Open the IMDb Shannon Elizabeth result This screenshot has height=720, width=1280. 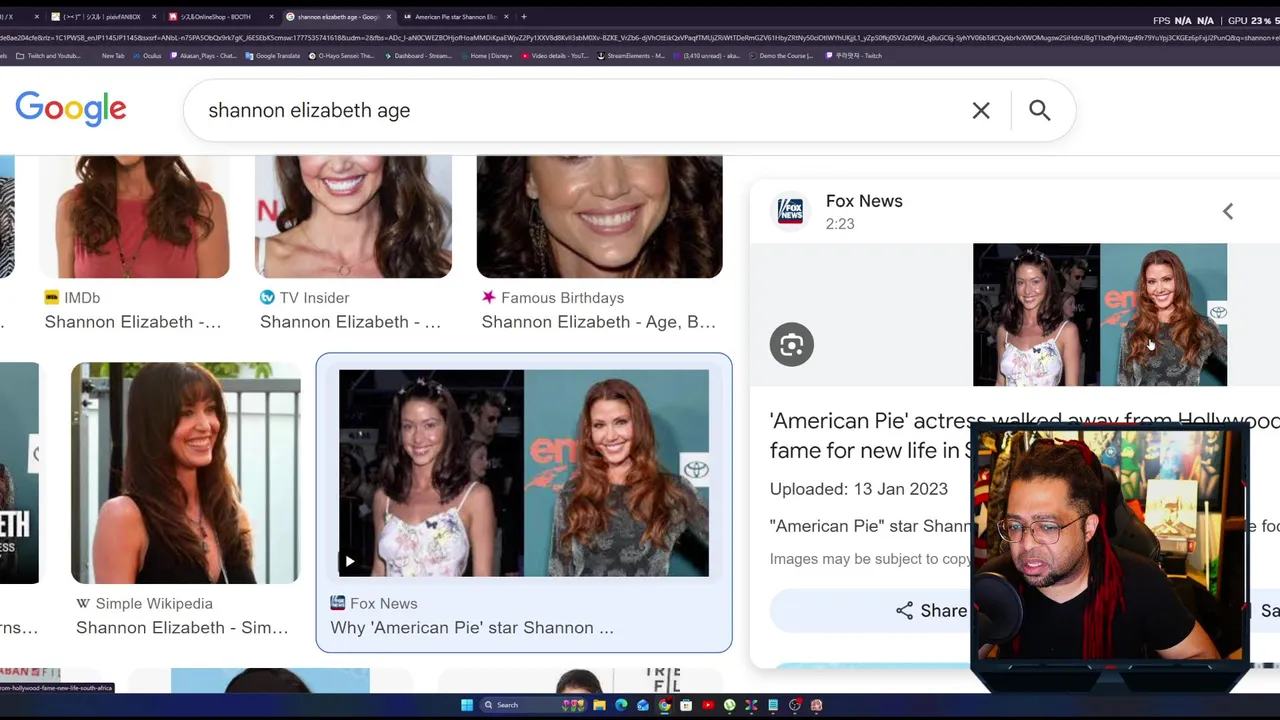133,322
